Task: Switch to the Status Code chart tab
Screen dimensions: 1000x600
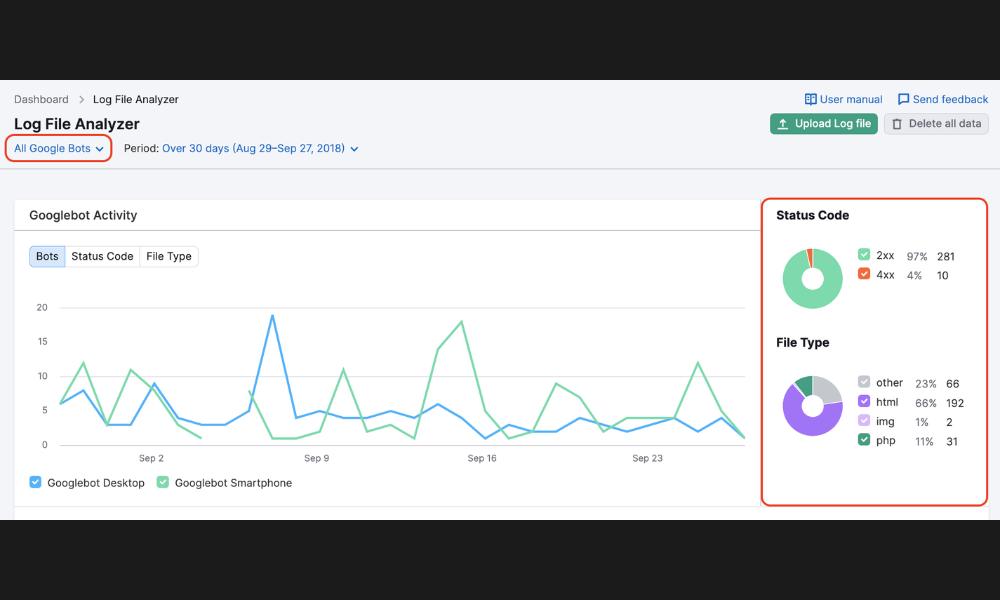Action: [102, 256]
